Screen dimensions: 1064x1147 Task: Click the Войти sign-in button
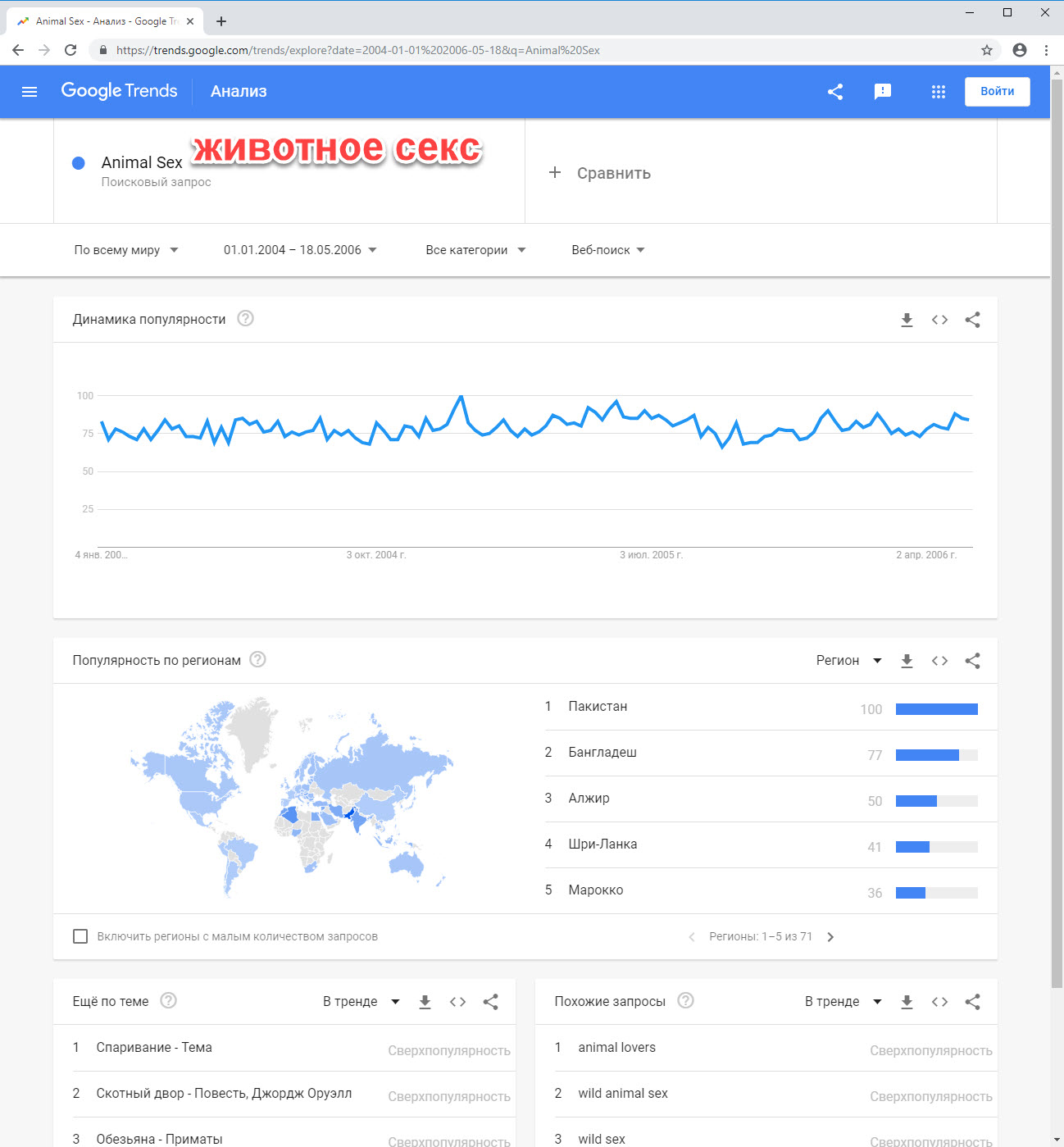pyautogui.click(x=997, y=92)
